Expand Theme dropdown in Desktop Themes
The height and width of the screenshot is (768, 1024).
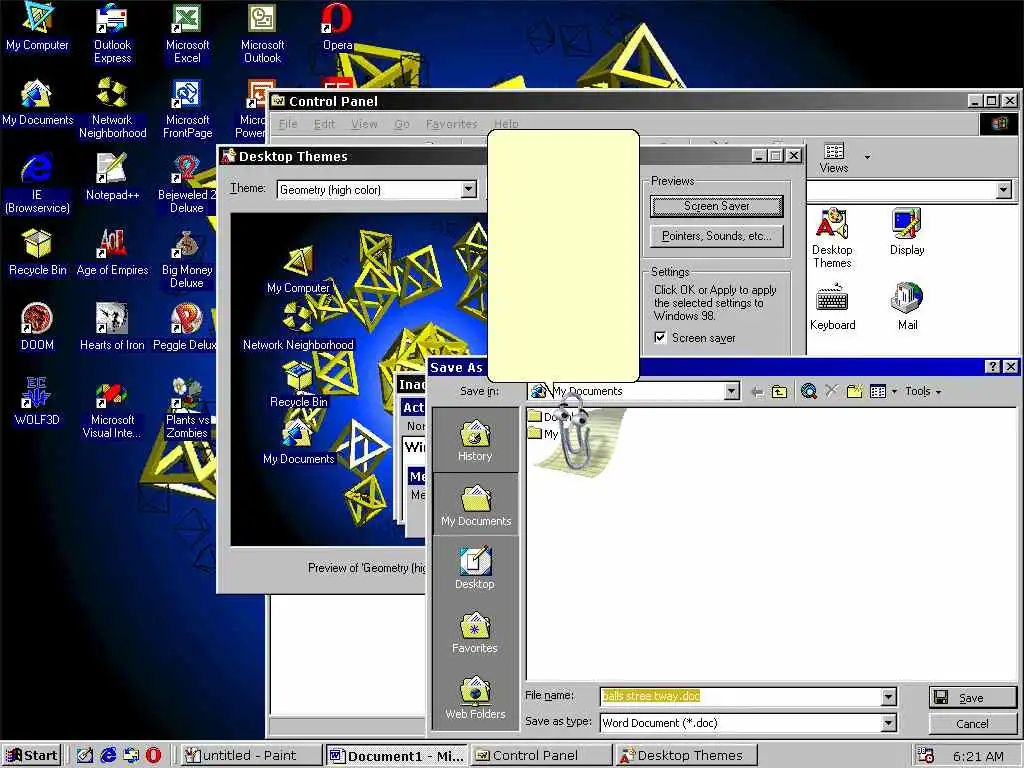468,189
